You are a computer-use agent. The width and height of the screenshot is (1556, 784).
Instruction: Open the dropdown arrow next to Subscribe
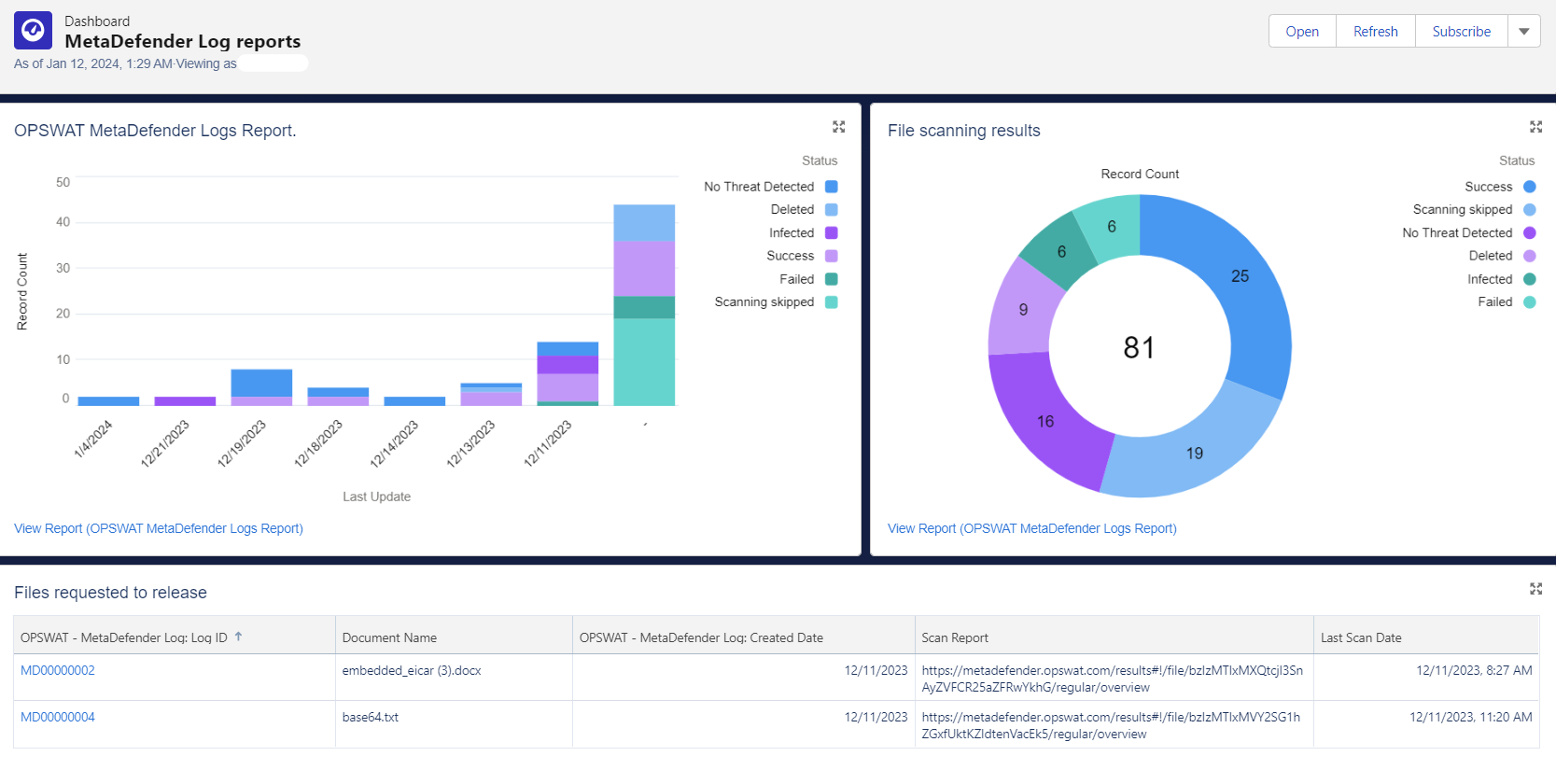(1523, 31)
